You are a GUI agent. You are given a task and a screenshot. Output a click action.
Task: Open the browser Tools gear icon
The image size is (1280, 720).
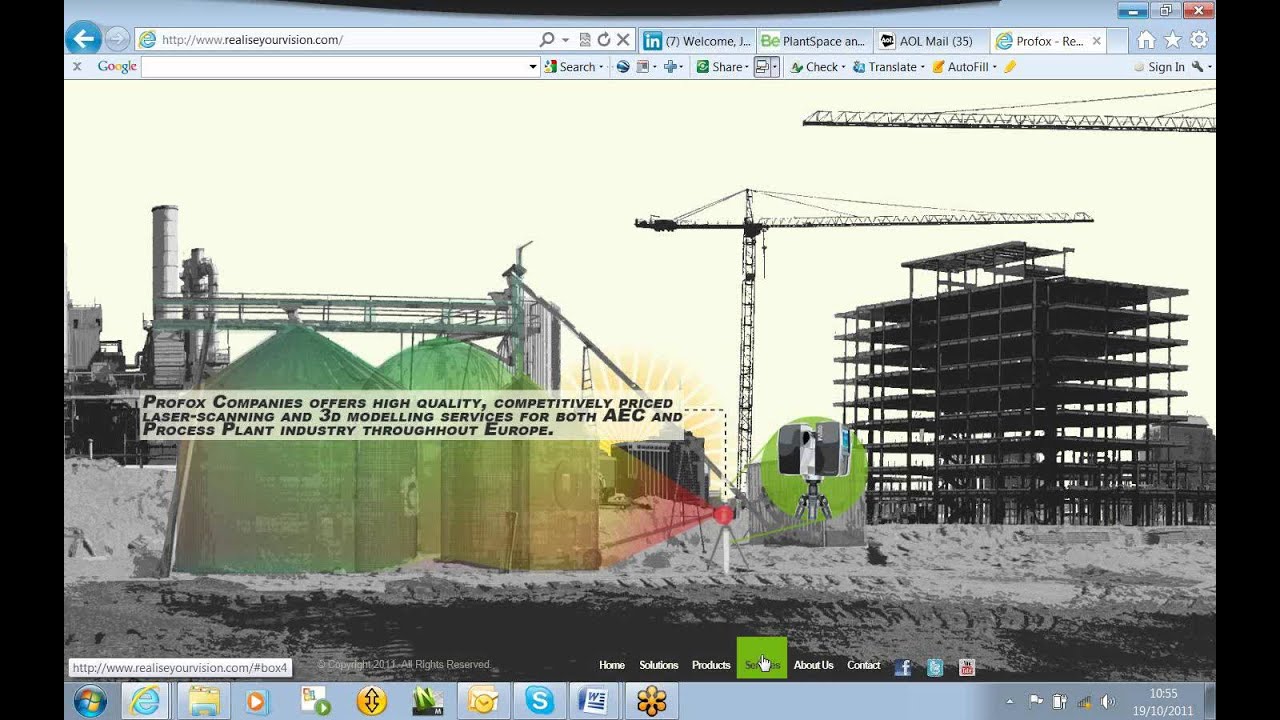coord(1198,40)
